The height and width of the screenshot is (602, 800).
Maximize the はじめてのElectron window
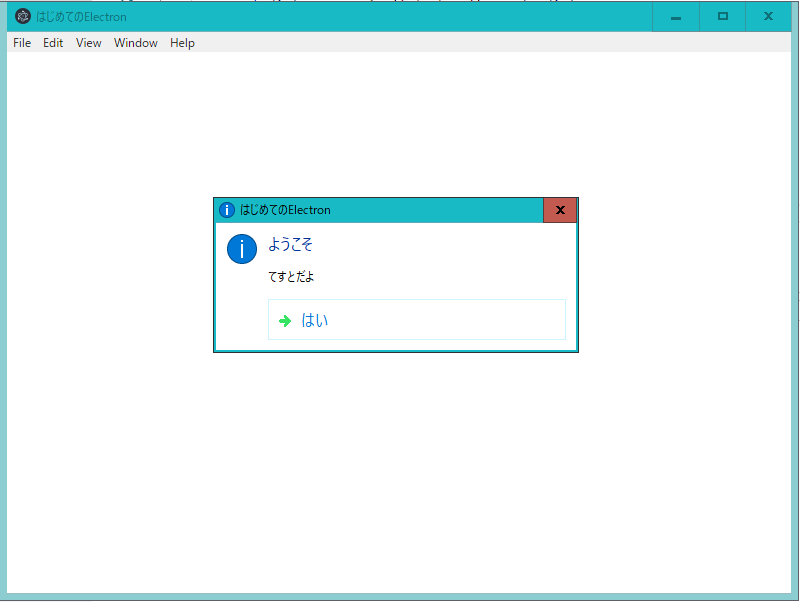(722, 16)
